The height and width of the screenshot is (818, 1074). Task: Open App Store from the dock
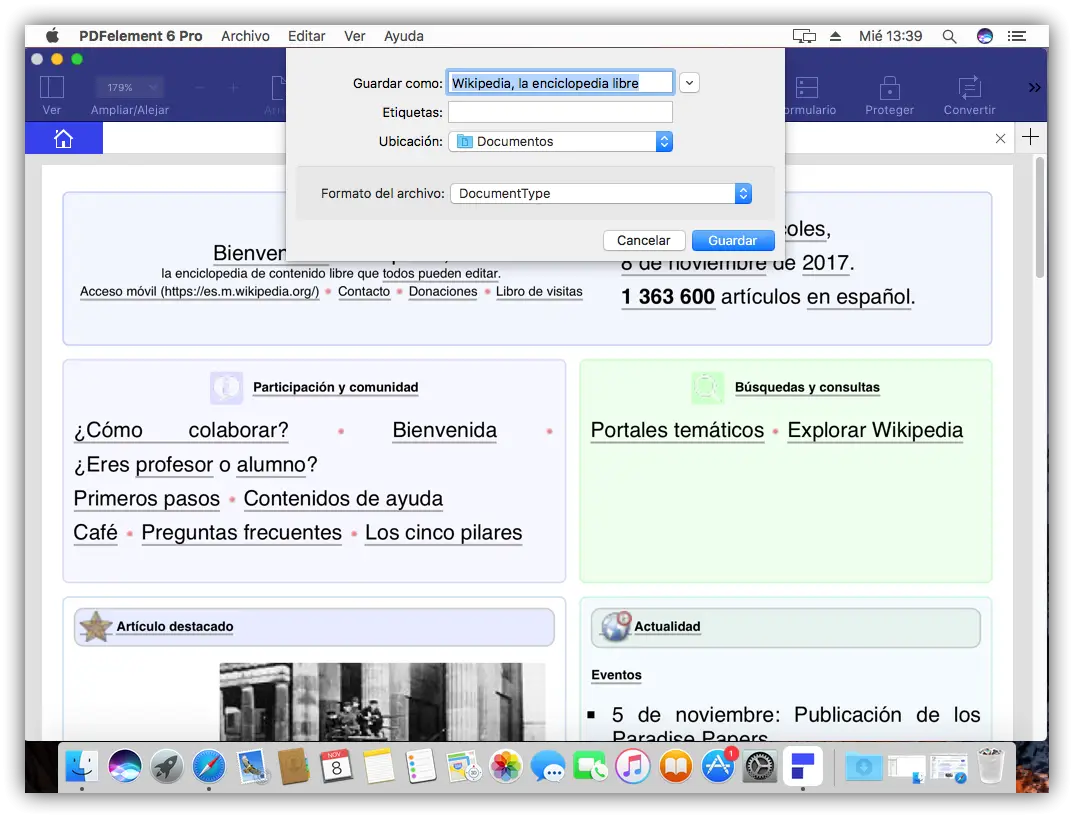[718, 765]
